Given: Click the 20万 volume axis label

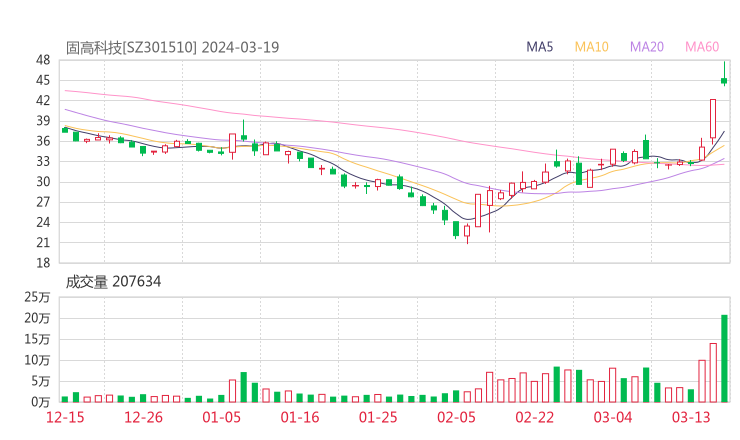Looking at the screenshot, I should click(37, 319).
